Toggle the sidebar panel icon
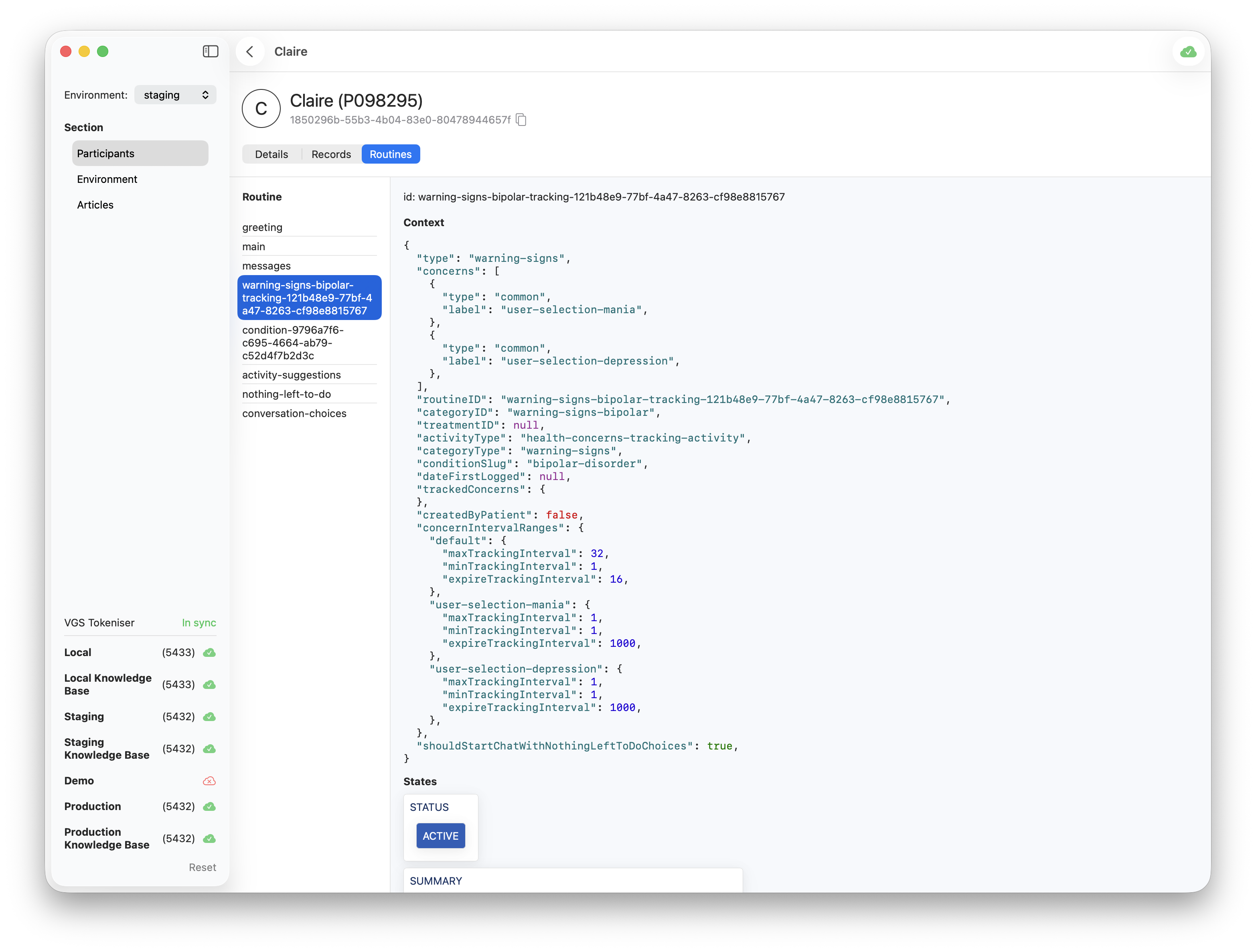 [210, 52]
